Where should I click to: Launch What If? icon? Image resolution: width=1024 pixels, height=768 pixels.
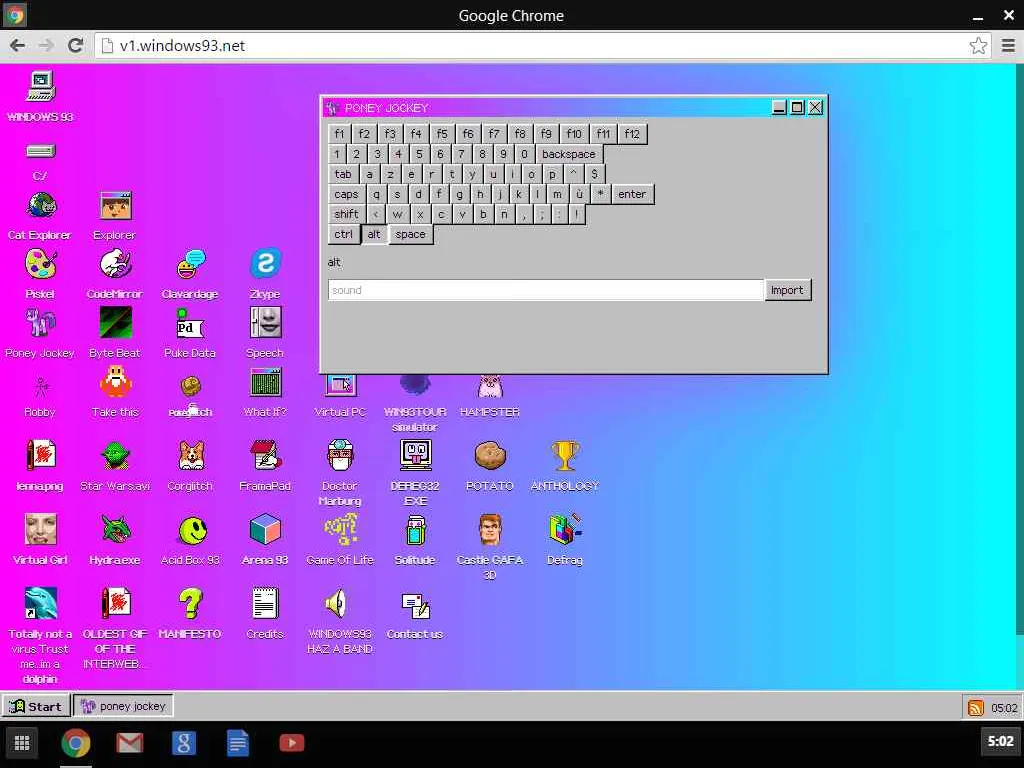[x=265, y=383]
